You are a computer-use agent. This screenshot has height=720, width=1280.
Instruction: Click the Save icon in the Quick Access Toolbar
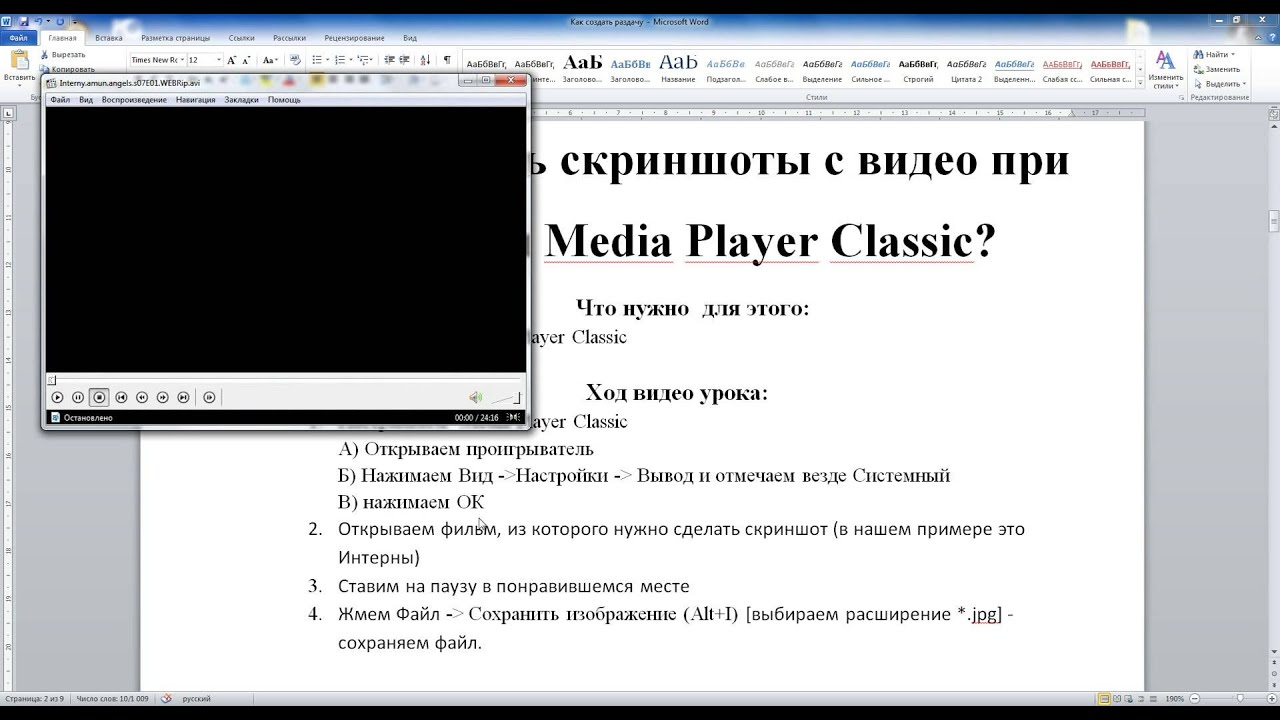pos(23,21)
